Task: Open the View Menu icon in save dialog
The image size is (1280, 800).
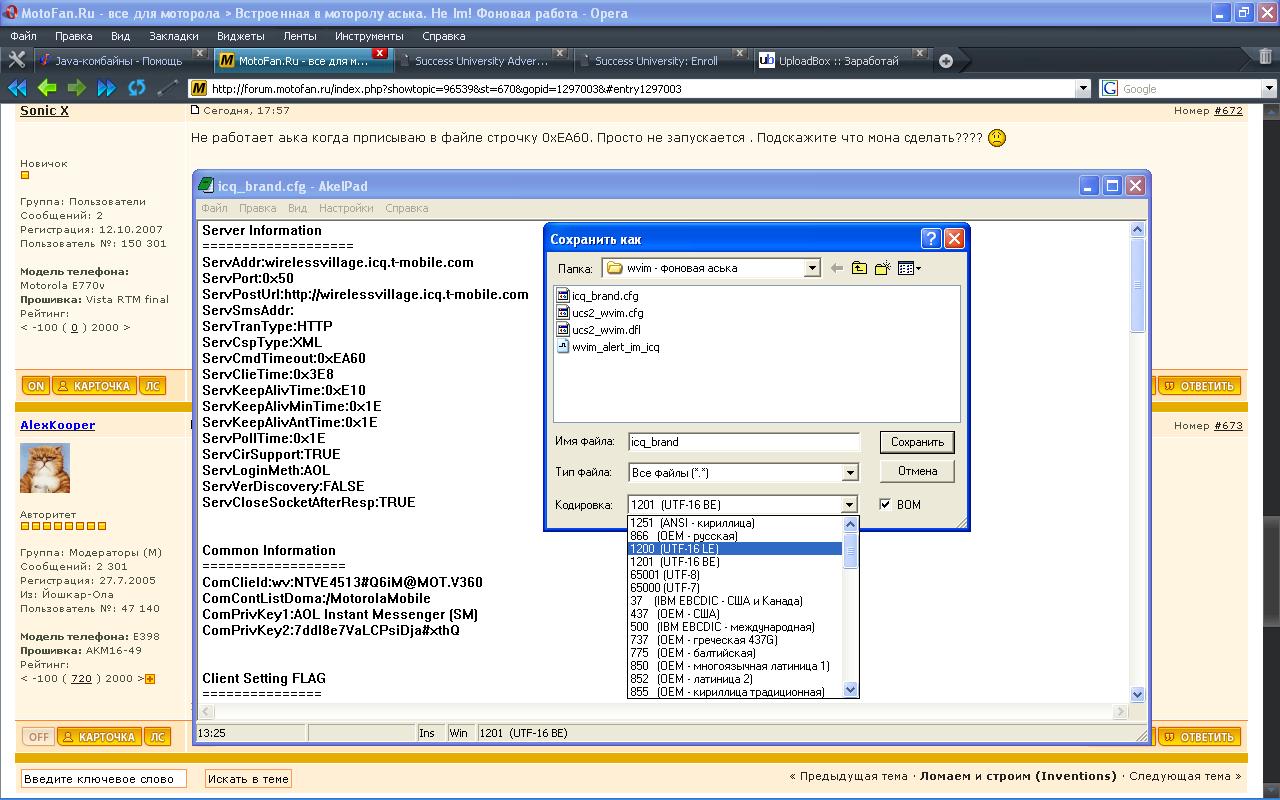Action: pos(909,268)
